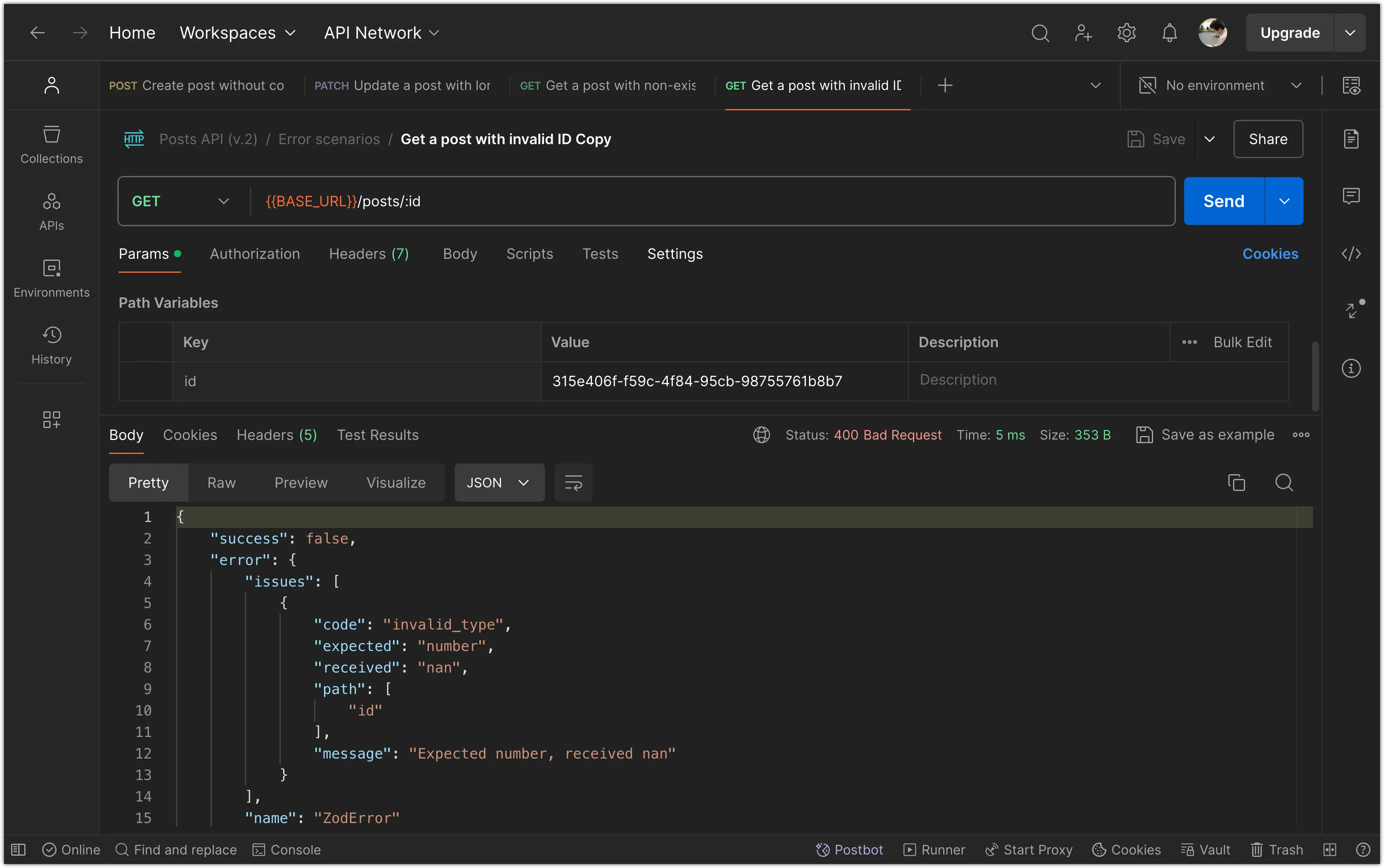Switch response view to Raw
This screenshot has width=1384, height=868.
click(x=222, y=482)
